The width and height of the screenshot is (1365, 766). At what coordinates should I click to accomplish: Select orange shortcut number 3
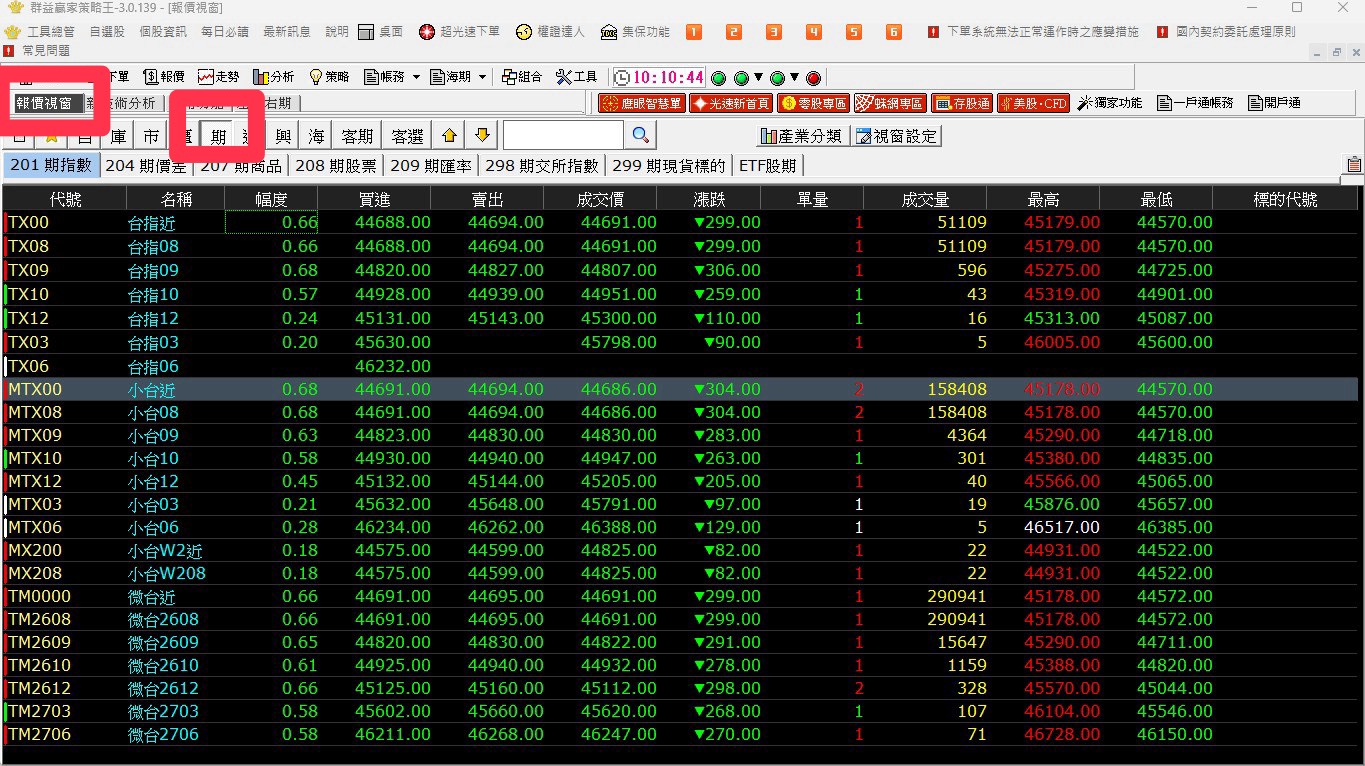coord(774,32)
